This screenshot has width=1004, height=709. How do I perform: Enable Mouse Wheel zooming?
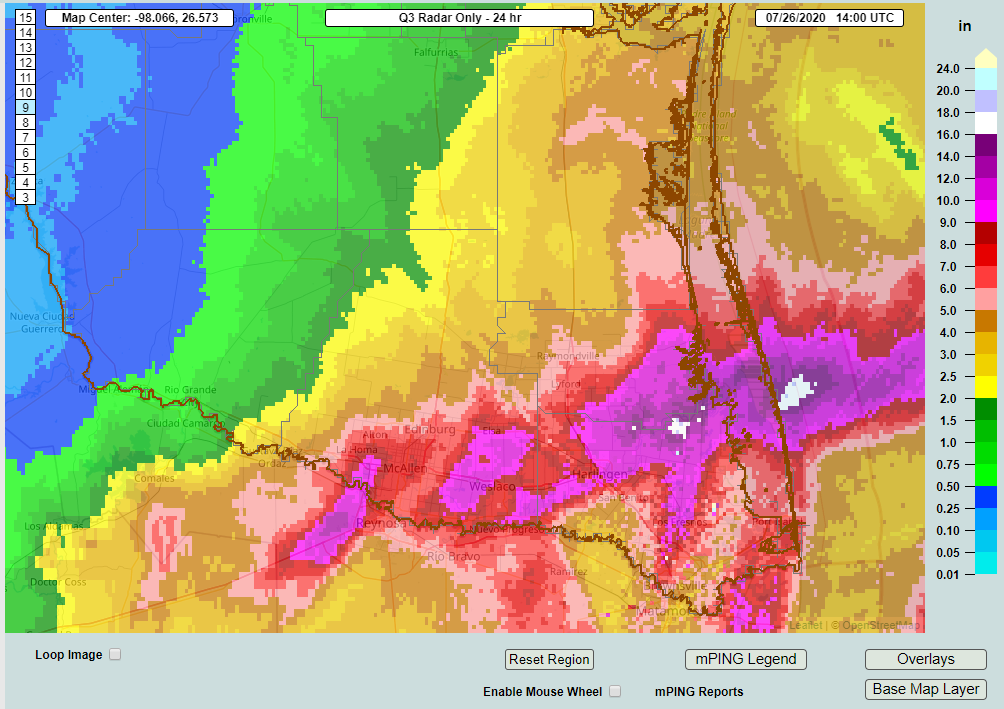coord(615,690)
